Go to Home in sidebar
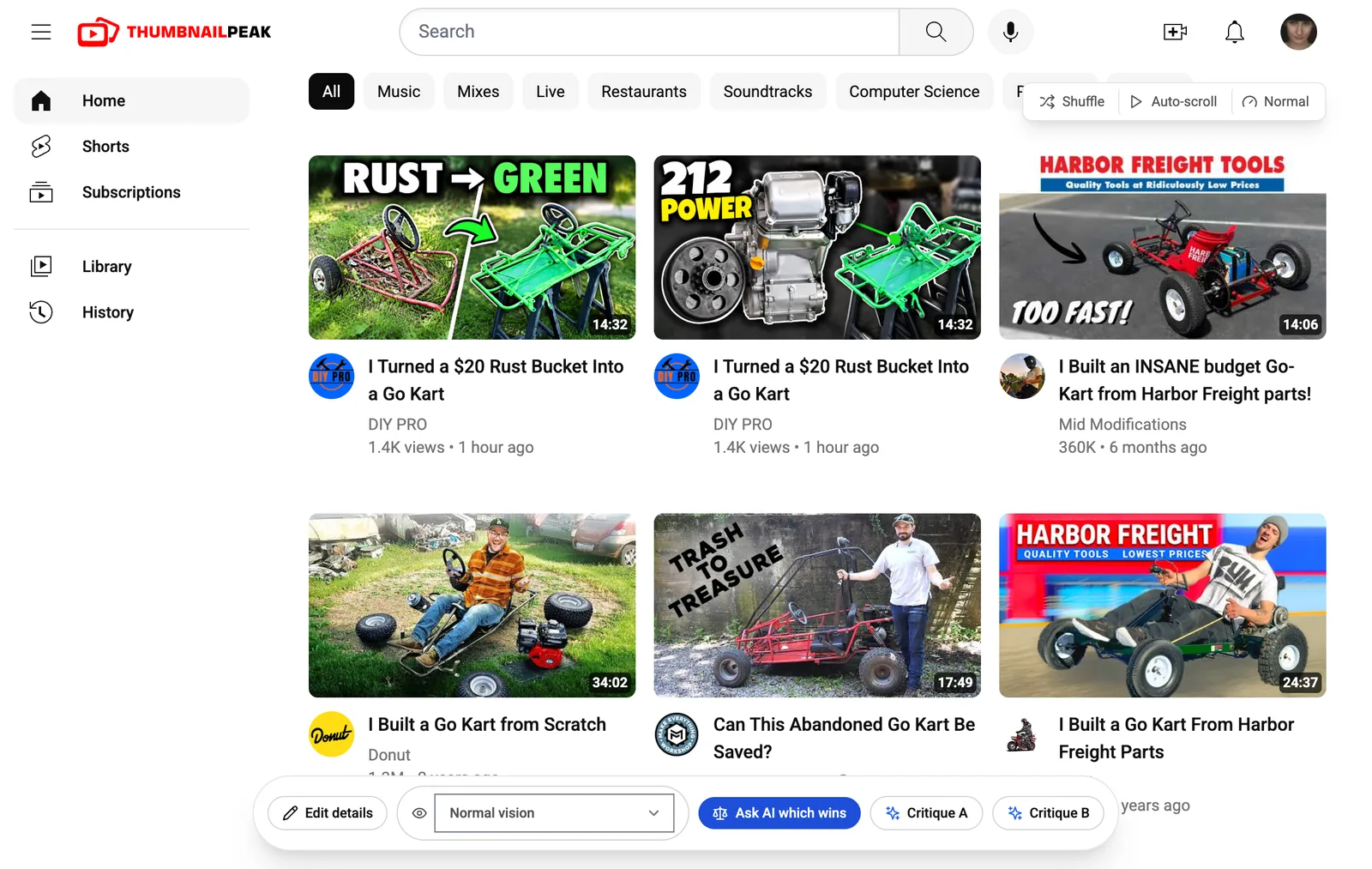 131,101
